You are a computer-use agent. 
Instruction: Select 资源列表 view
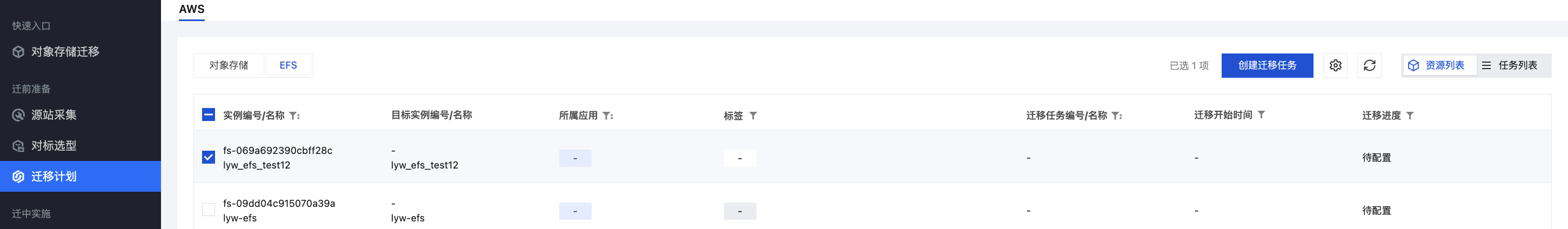click(1438, 66)
